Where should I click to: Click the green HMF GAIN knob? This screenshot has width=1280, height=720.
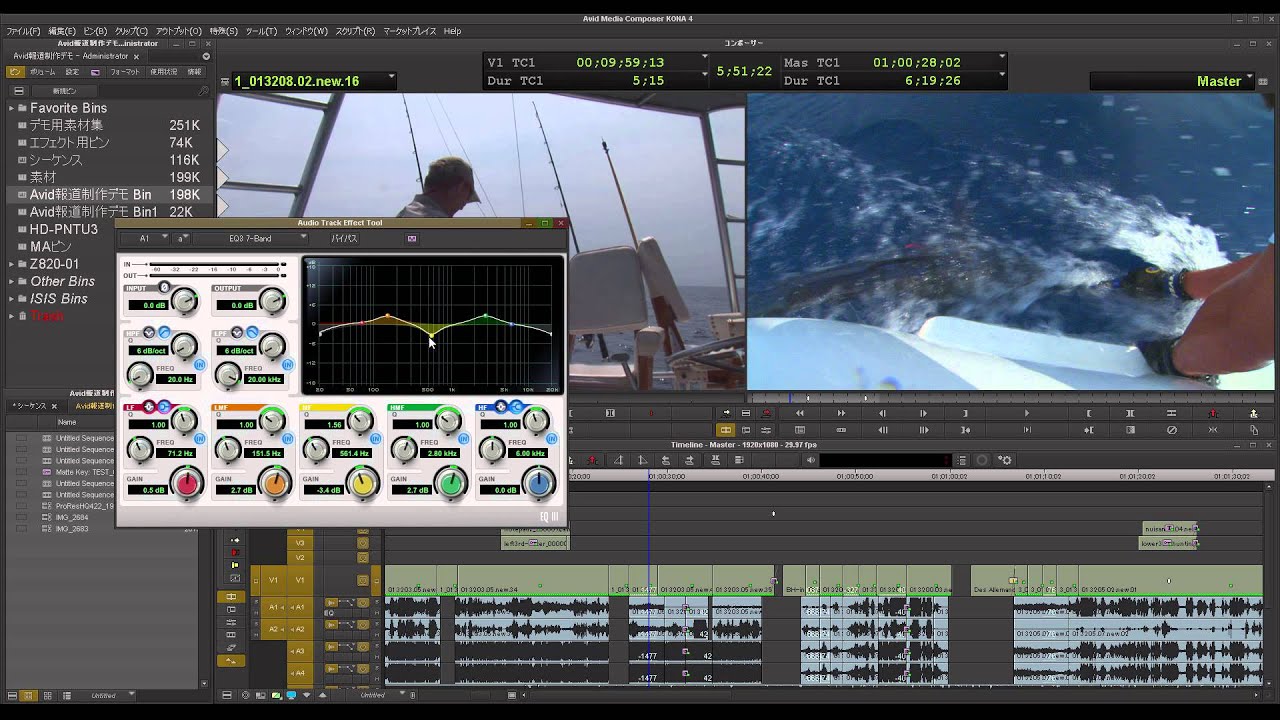click(451, 484)
